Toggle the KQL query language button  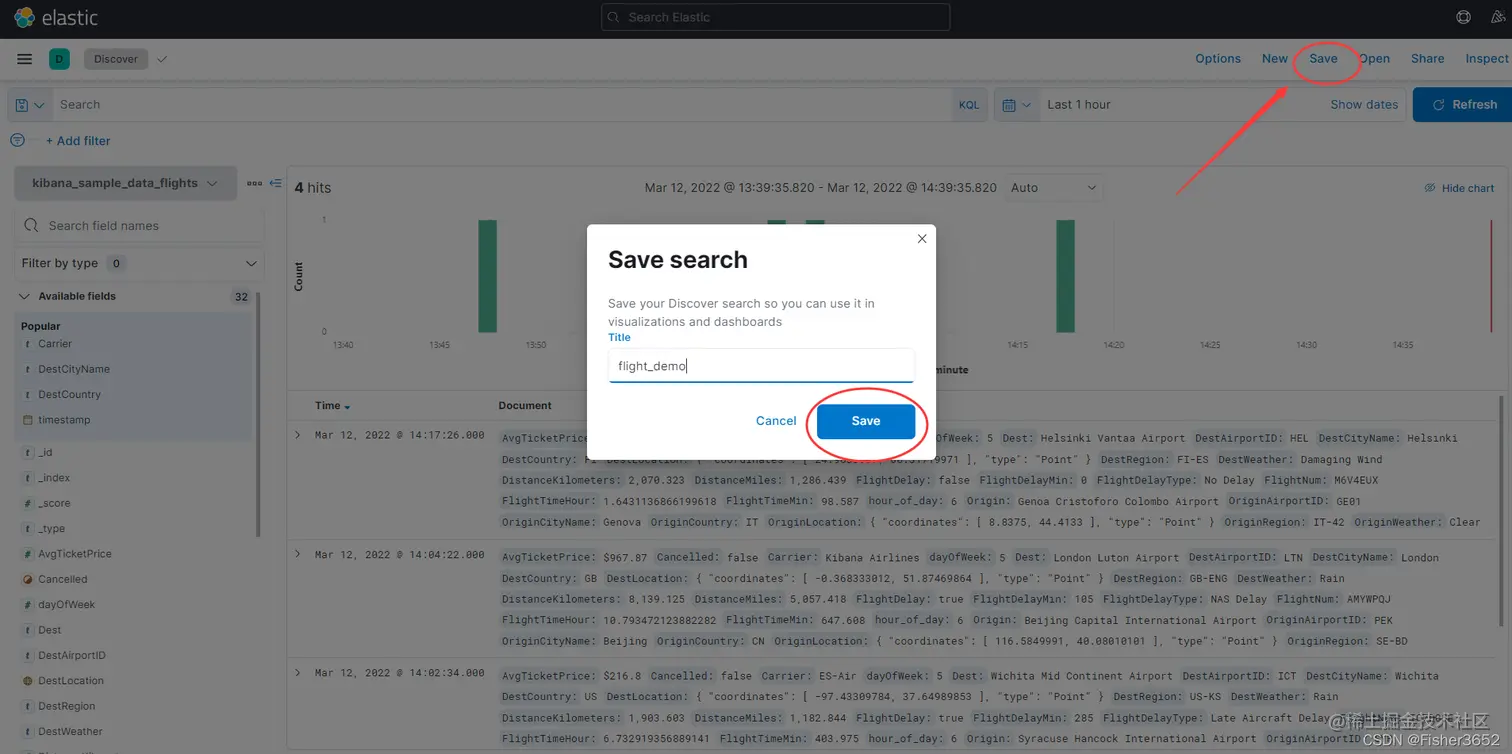(x=969, y=104)
